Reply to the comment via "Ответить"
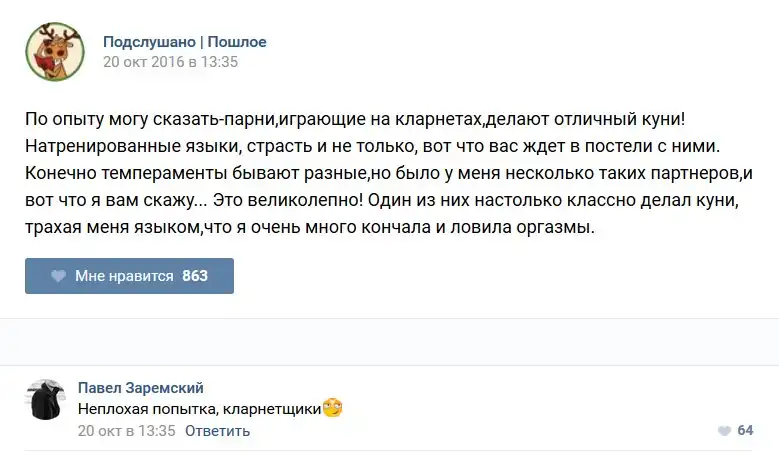Viewport: 779px width, 455px height. pos(217,431)
